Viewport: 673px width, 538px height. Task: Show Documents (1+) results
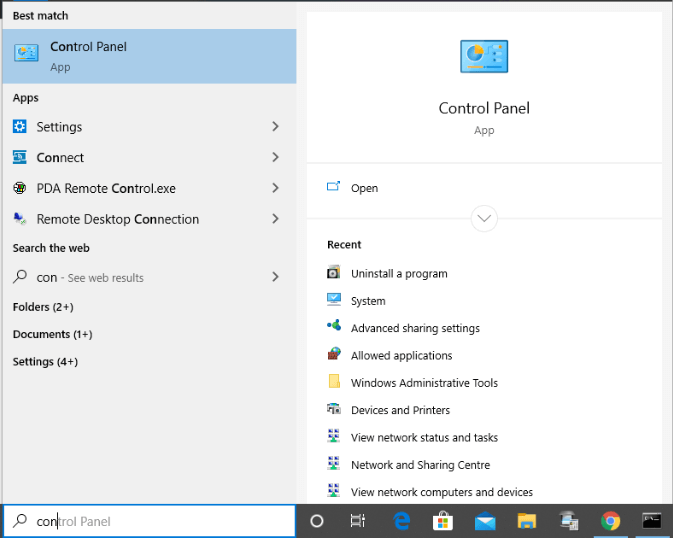click(x=52, y=334)
